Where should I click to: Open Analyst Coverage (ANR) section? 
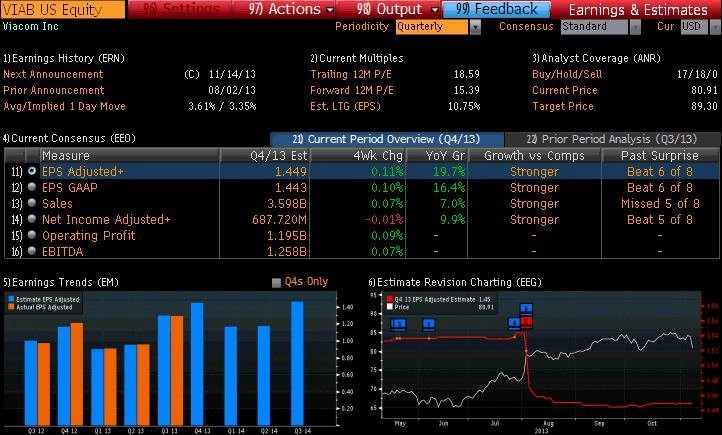[596, 58]
